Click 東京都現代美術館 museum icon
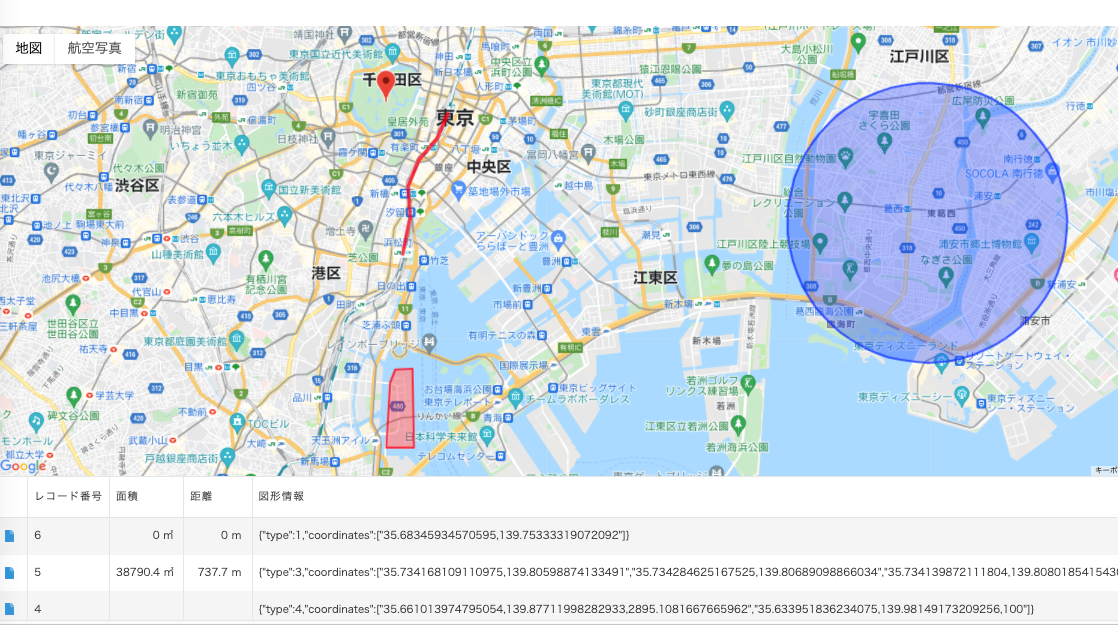Image resolution: width=1118 pixels, height=625 pixels. [x=626, y=110]
